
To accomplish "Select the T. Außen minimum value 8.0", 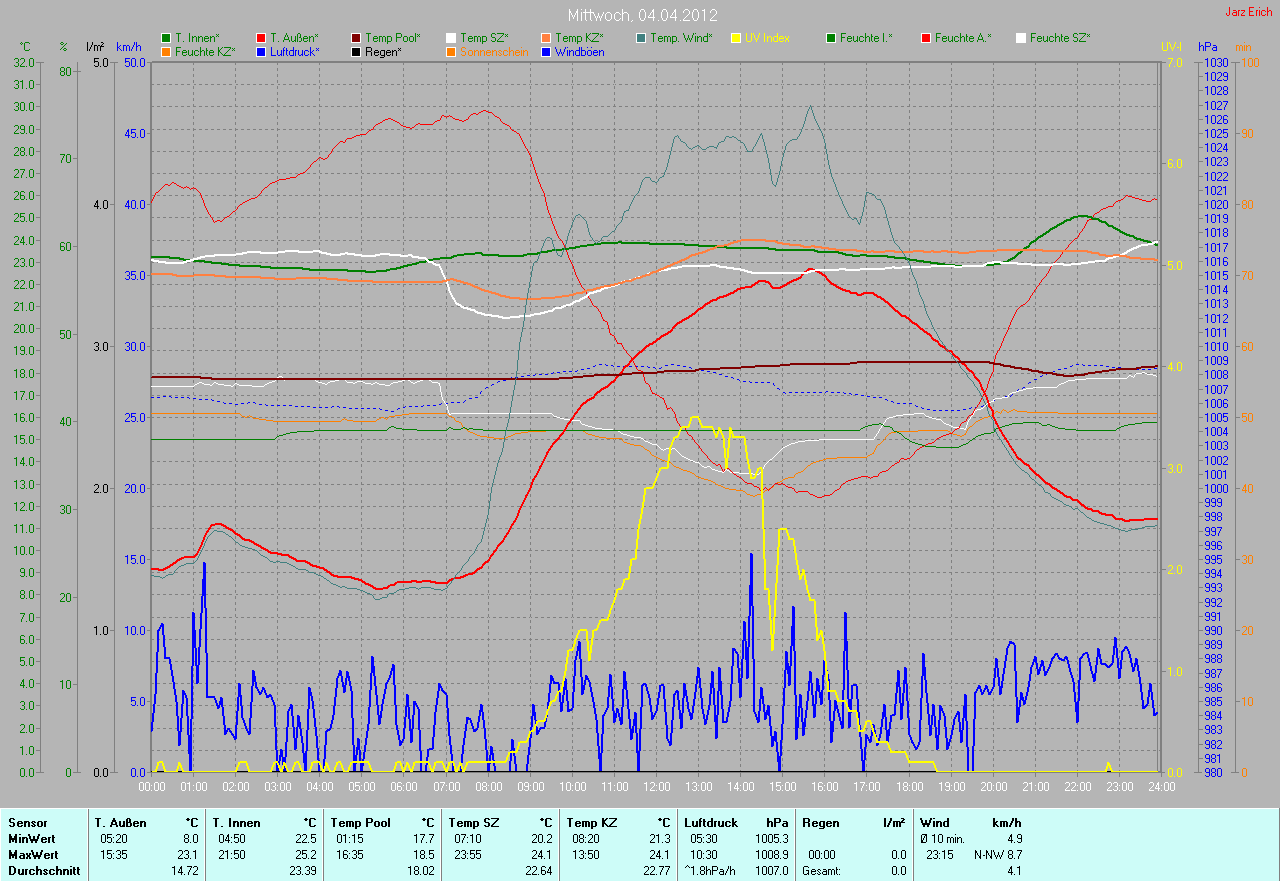I will click(x=190, y=839).
